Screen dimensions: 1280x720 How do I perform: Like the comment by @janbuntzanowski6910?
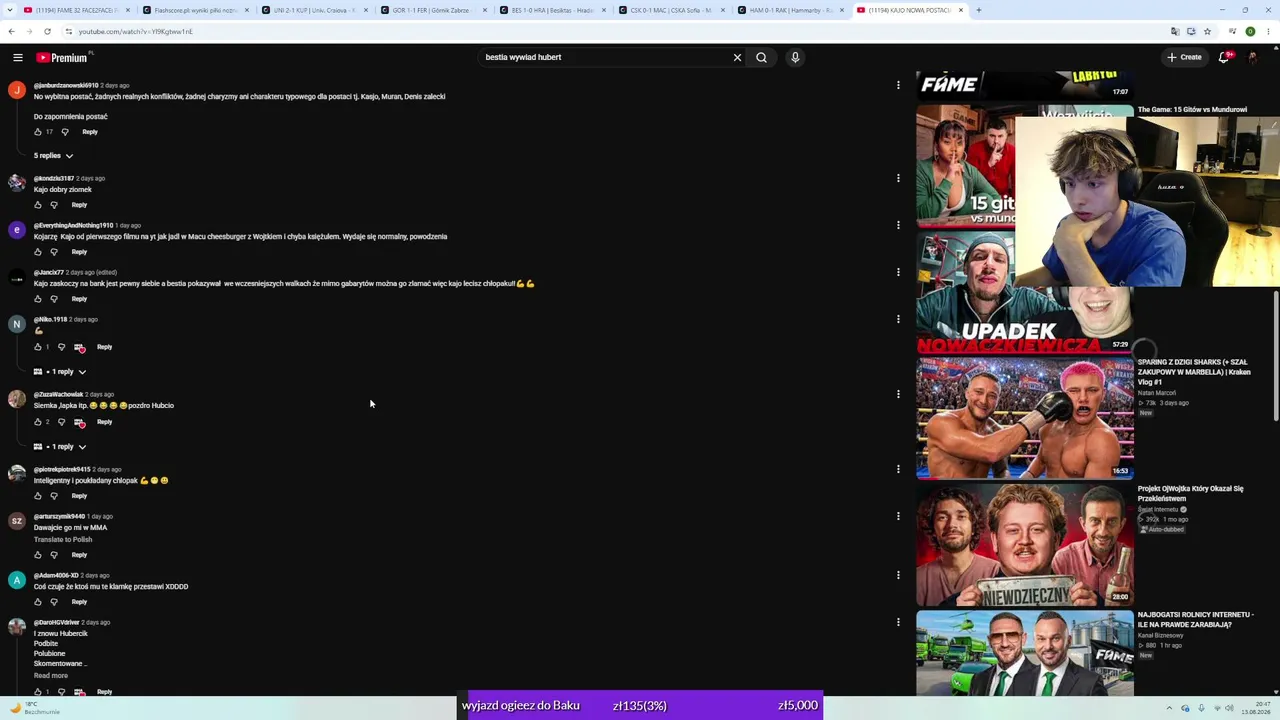pyautogui.click(x=38, y=132)
